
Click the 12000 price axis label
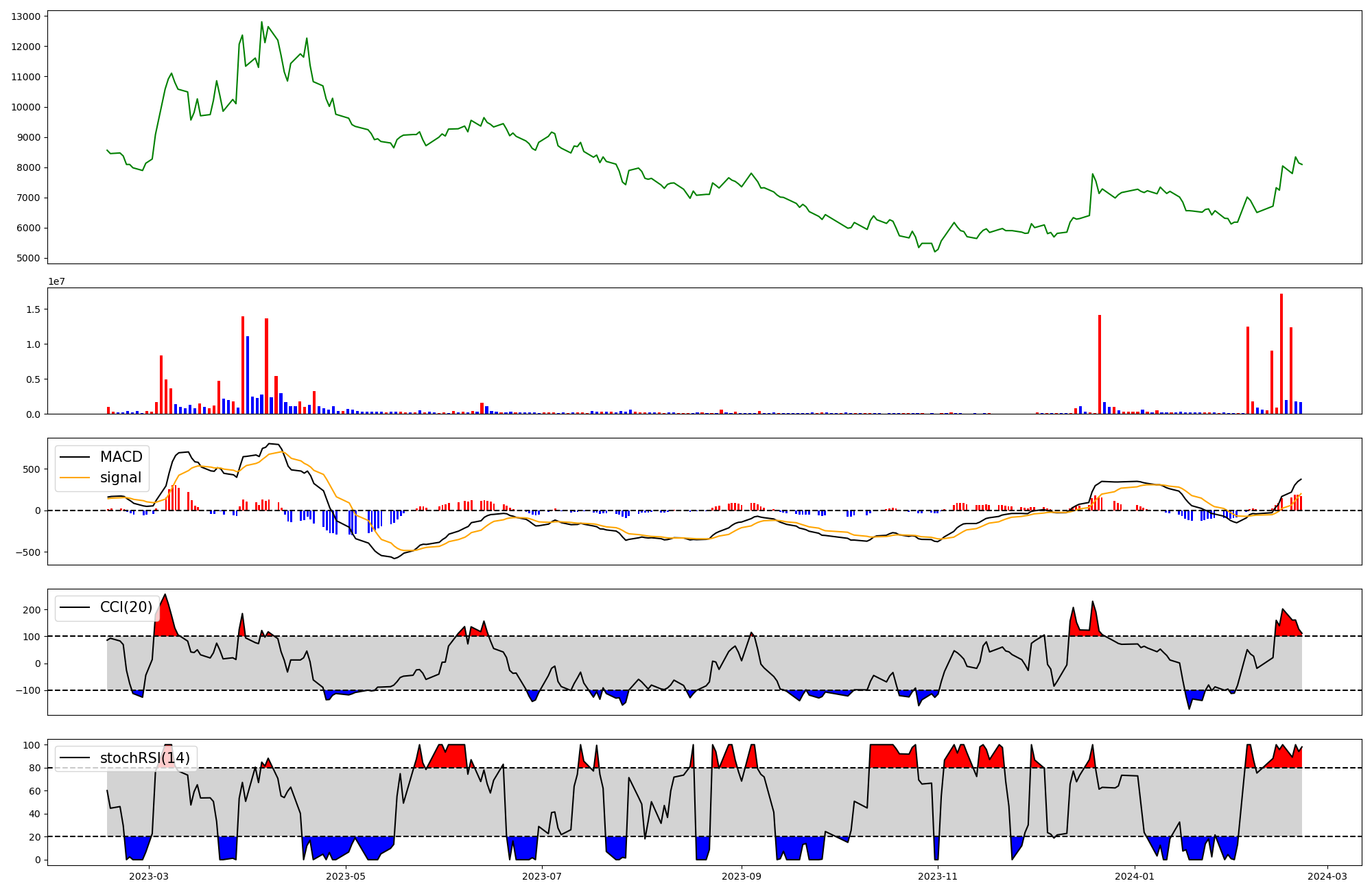(26, 47)
